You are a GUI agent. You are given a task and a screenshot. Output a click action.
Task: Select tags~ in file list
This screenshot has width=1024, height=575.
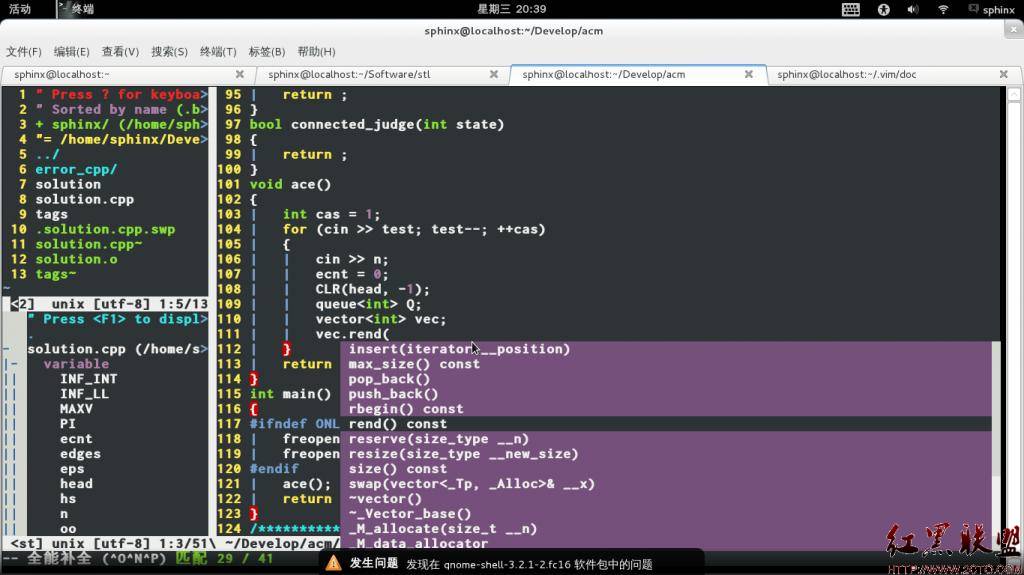pyautogui.click(x=56, y=274)
